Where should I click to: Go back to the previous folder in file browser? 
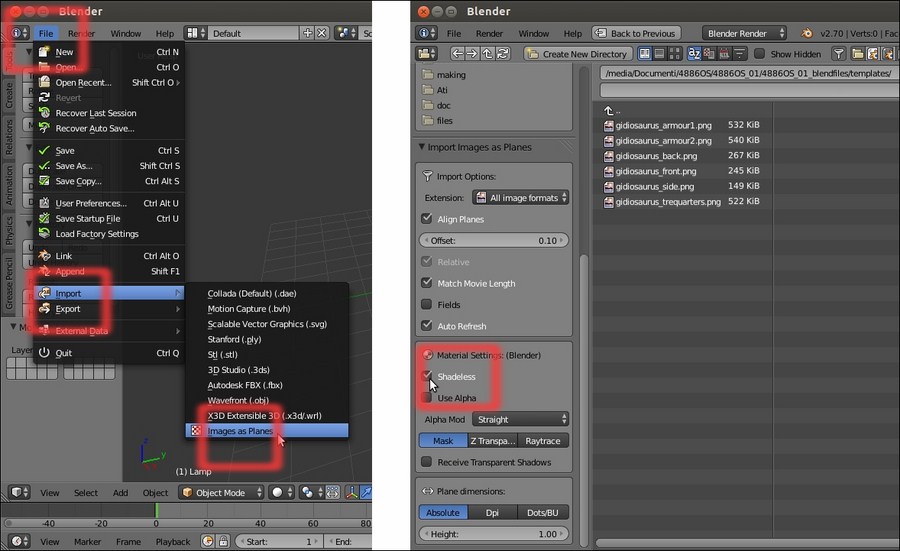pyautogui.click(x=457, y=53)
